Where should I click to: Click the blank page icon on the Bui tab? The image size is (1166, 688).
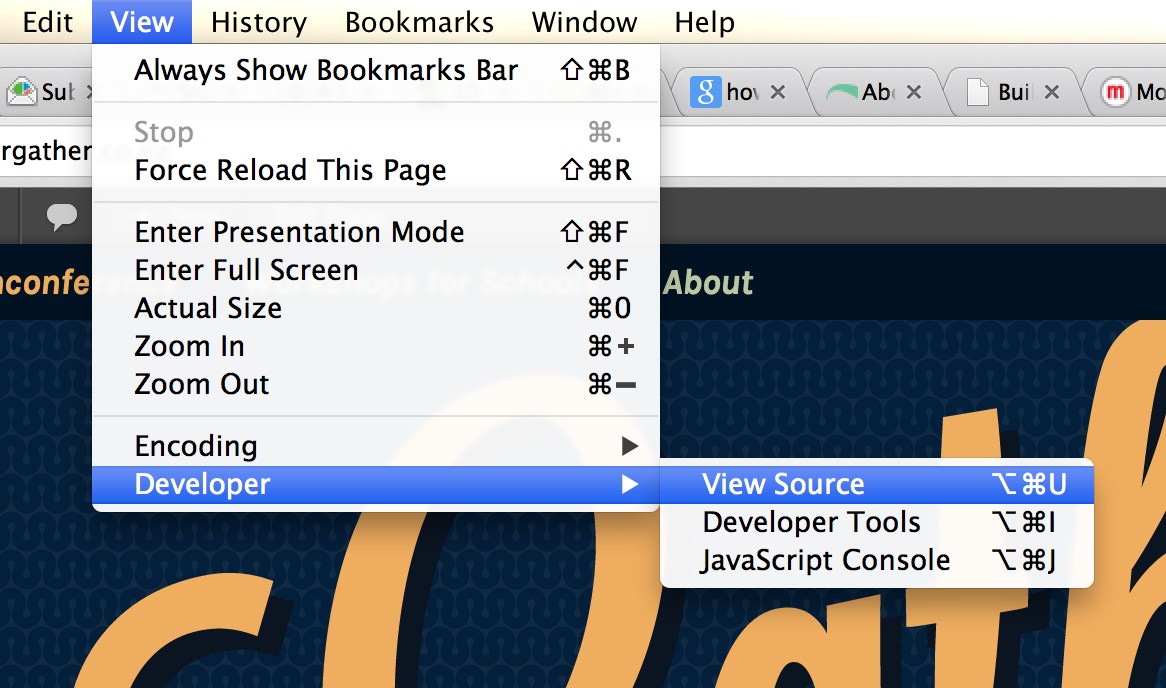pyautogui.click(x=977, y=92)
